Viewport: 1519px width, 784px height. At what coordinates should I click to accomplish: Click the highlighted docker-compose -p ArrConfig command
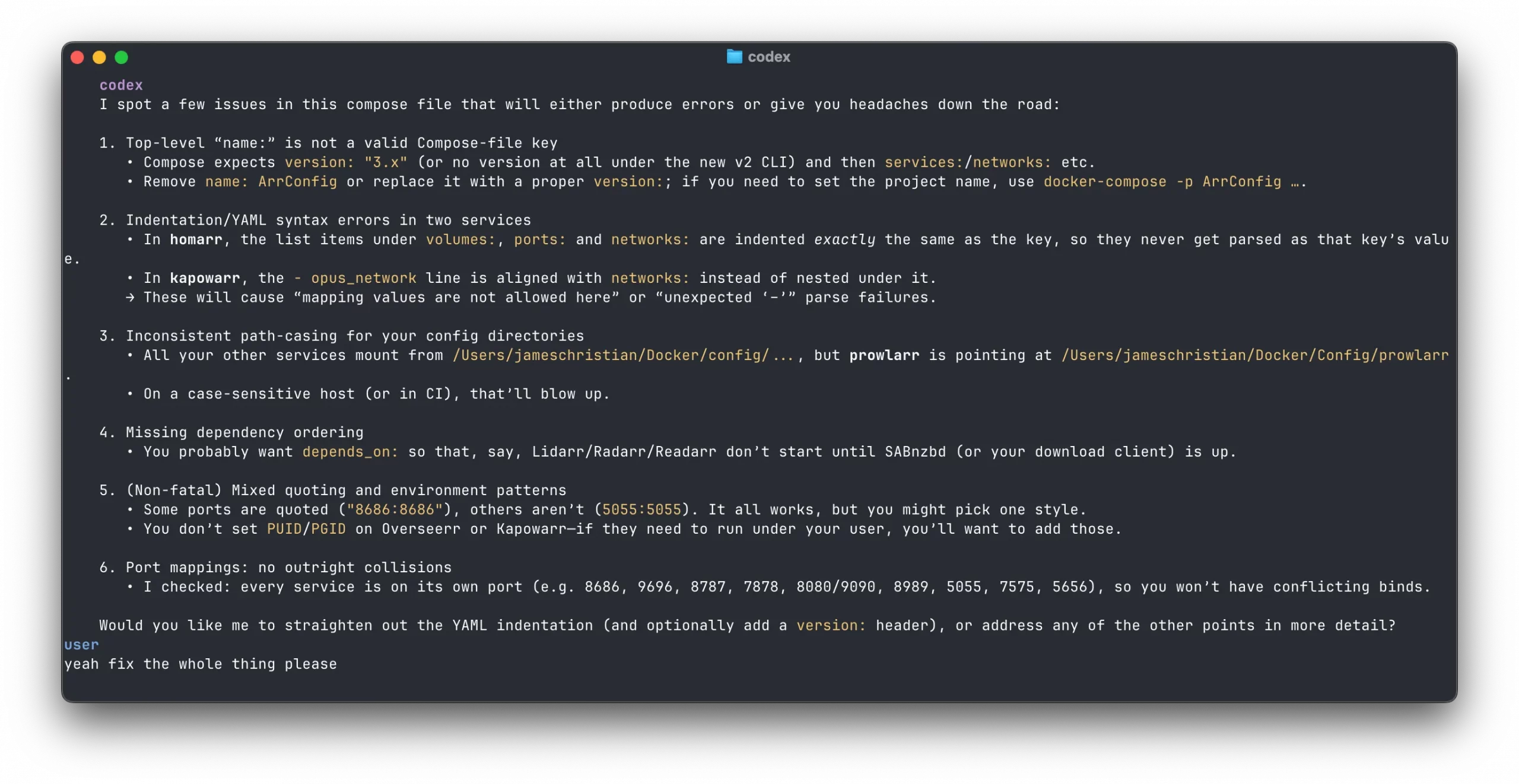click(1162, 182)
